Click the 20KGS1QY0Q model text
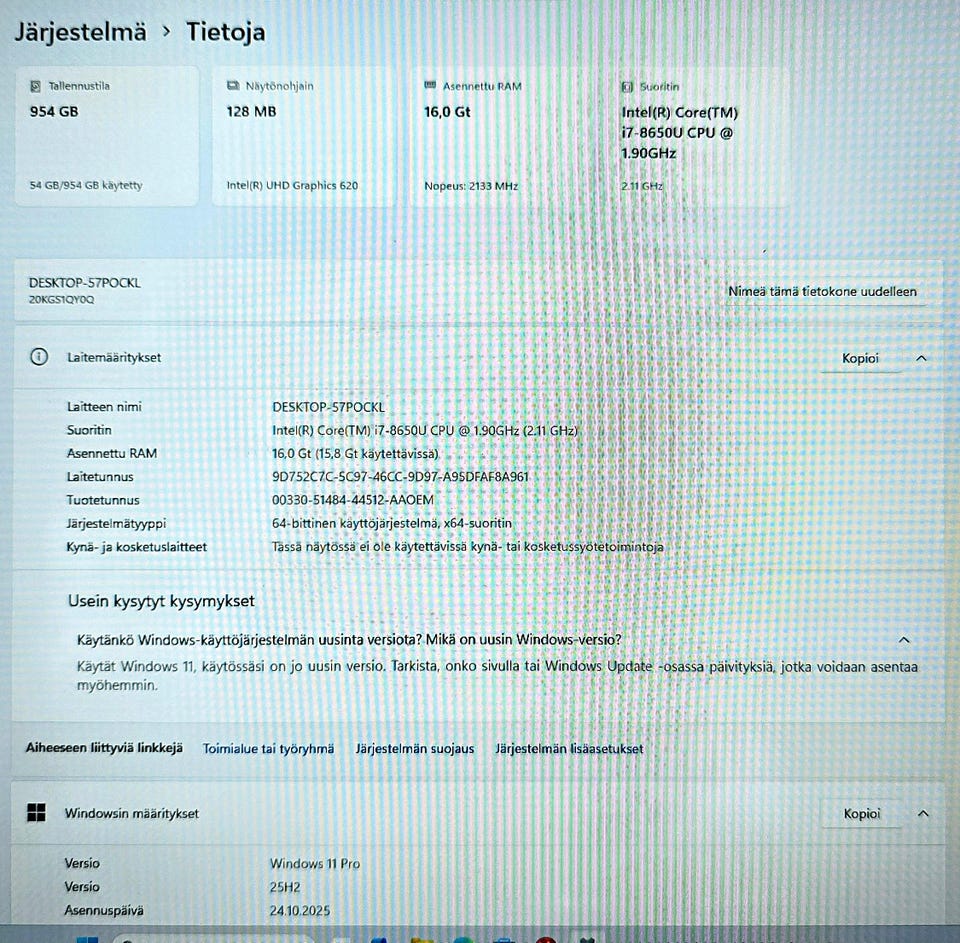 61,299
